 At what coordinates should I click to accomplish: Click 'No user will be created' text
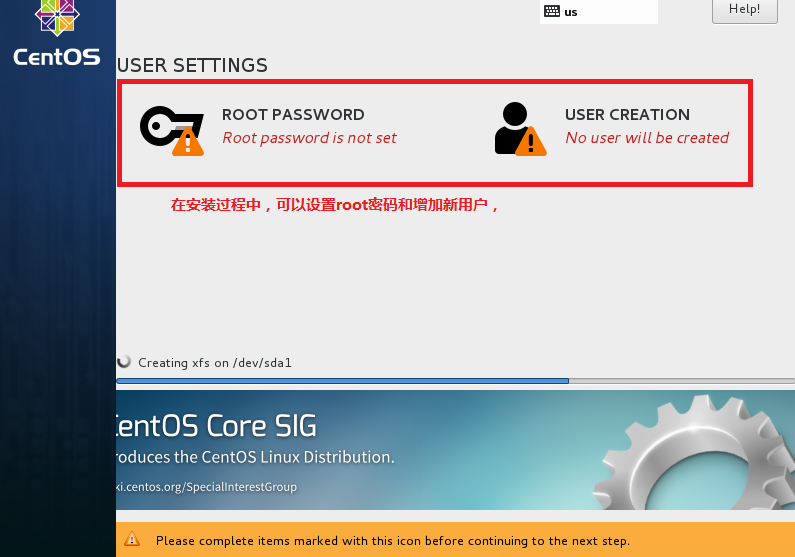(647, 138)
